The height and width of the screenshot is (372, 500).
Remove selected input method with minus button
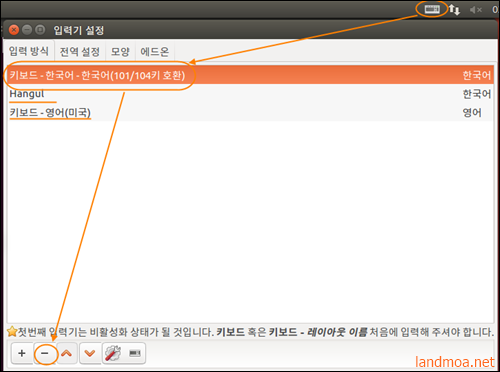[45, 353]
